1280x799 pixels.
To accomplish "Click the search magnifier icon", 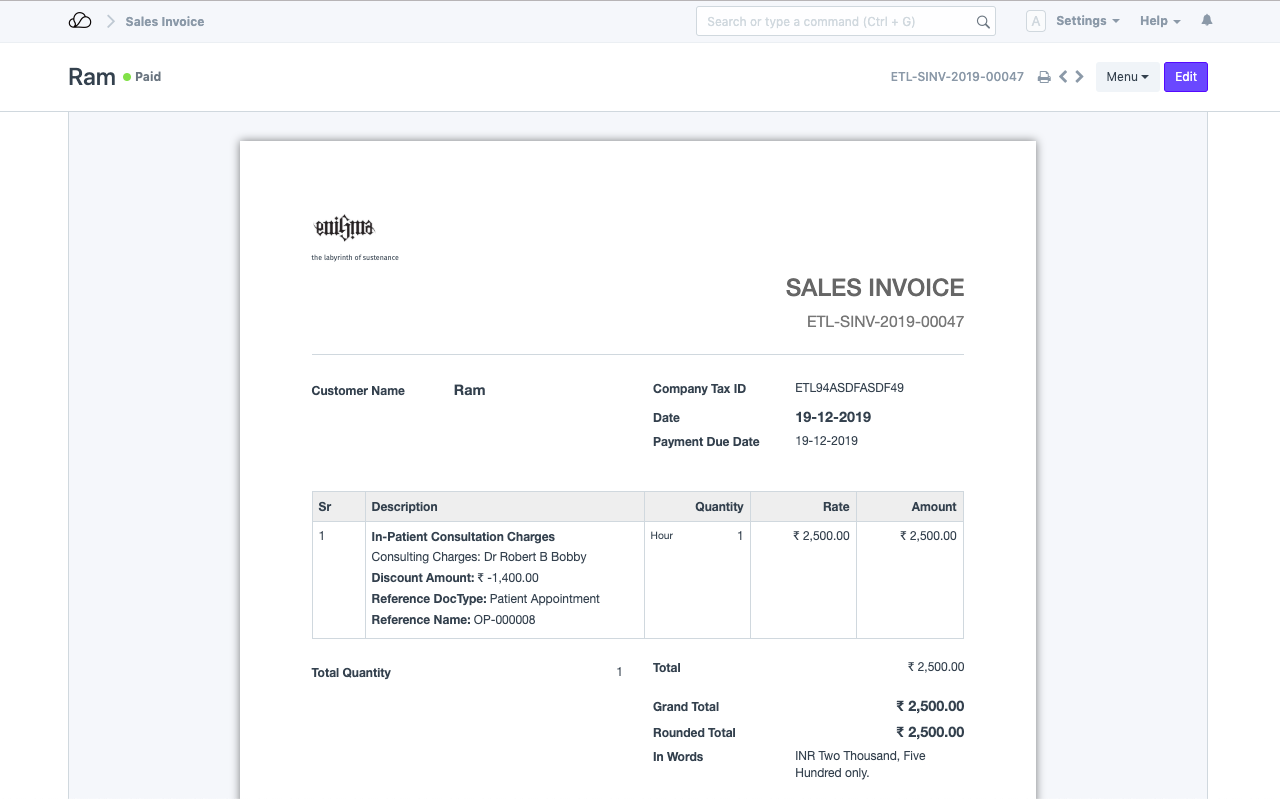I will point(982,21).
